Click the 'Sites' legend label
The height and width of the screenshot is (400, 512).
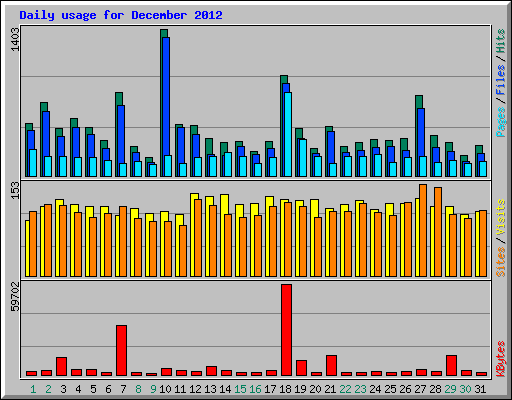point(500,262)
